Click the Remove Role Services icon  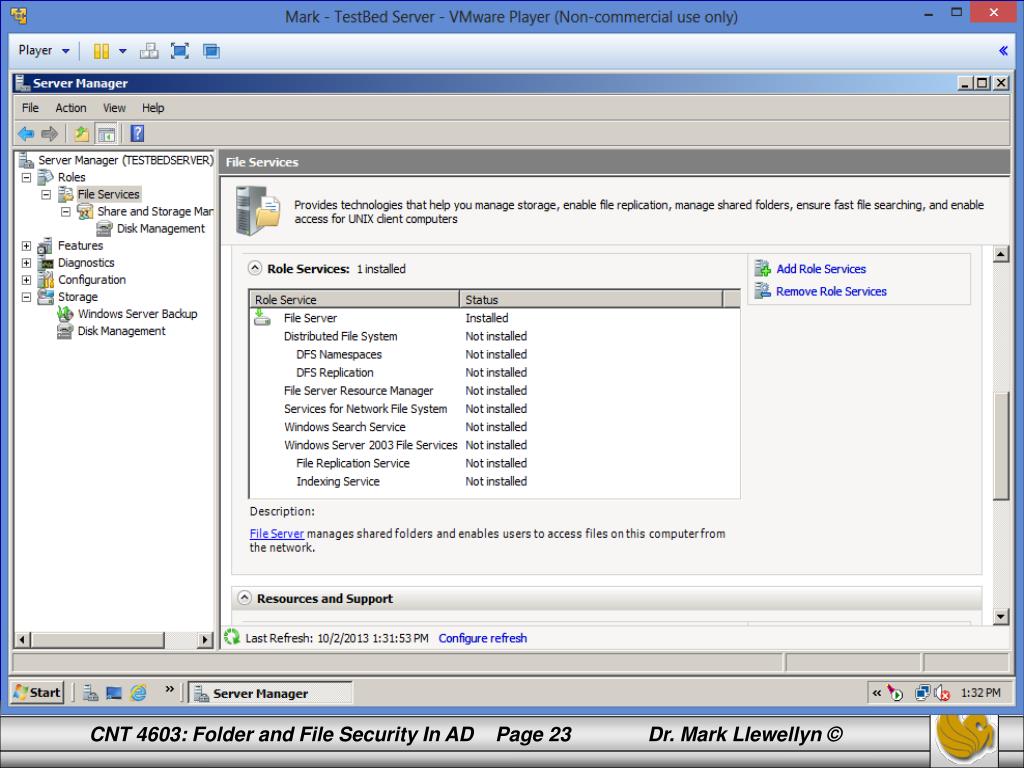pos(763,291)
